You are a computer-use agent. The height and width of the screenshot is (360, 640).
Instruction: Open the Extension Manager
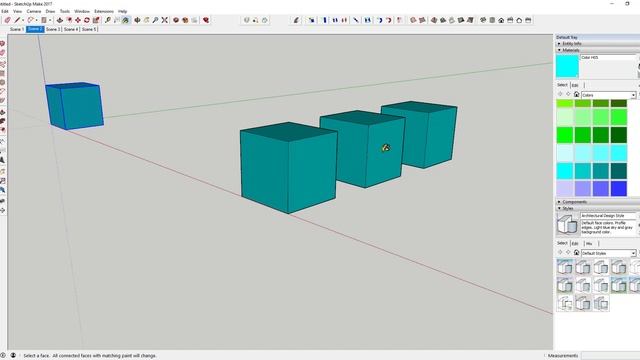tap(206, 20)
